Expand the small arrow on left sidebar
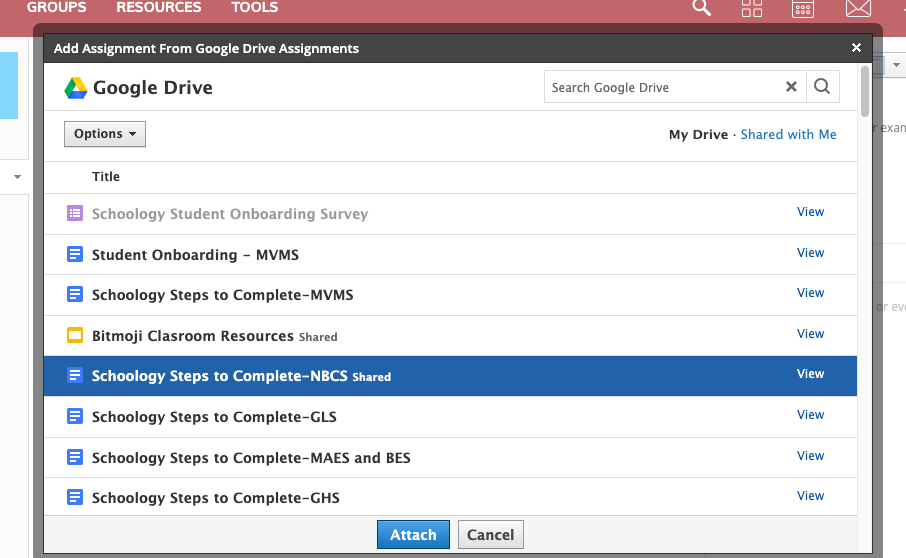The width and height of the screenshot is (906, 558). (17, 177)
